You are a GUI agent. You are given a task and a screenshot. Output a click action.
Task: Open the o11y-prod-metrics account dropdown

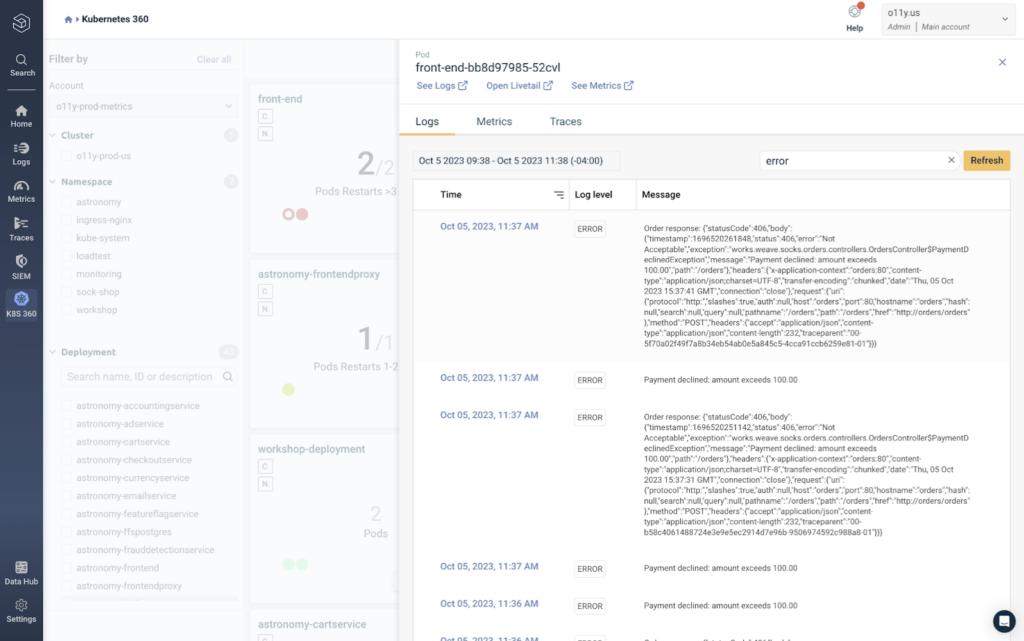coord(143,106)
